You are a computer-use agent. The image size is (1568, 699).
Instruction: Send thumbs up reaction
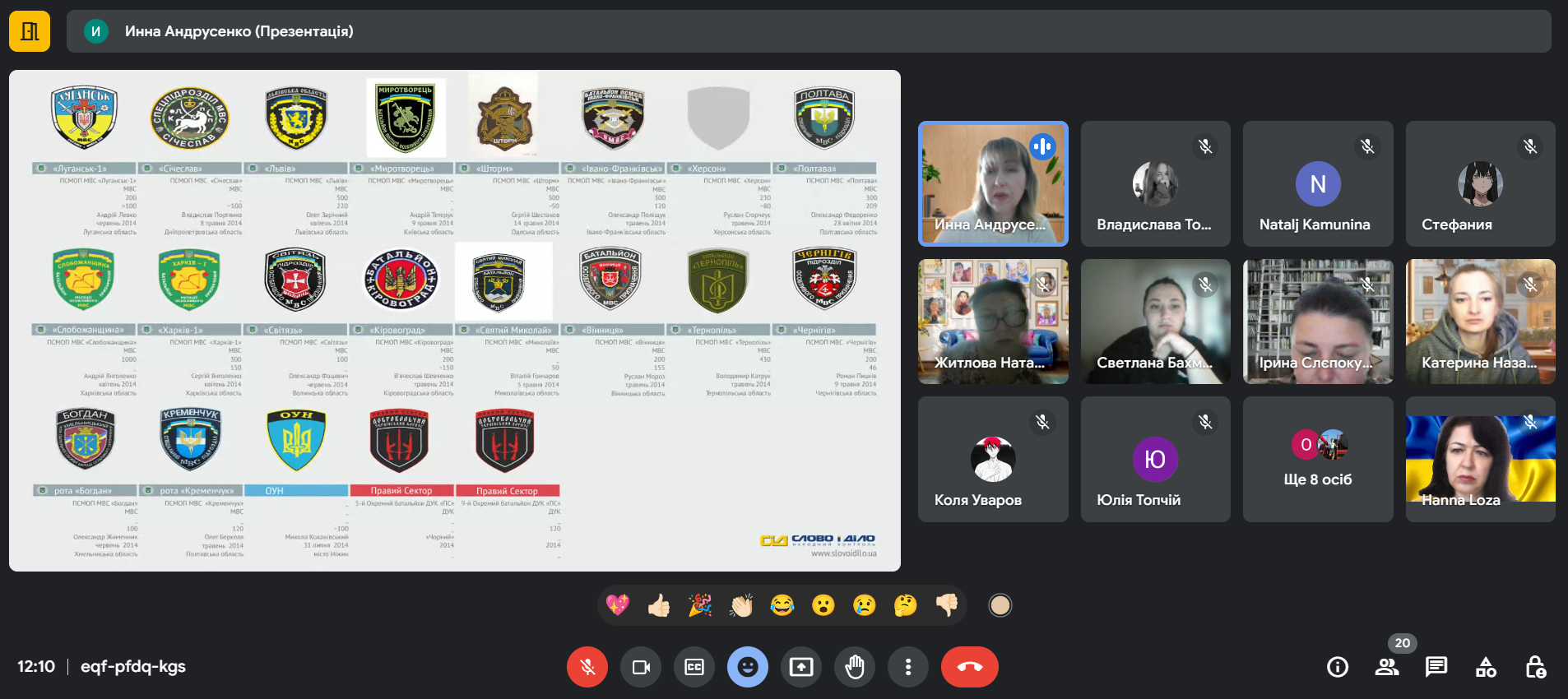[x=659, y=606]
